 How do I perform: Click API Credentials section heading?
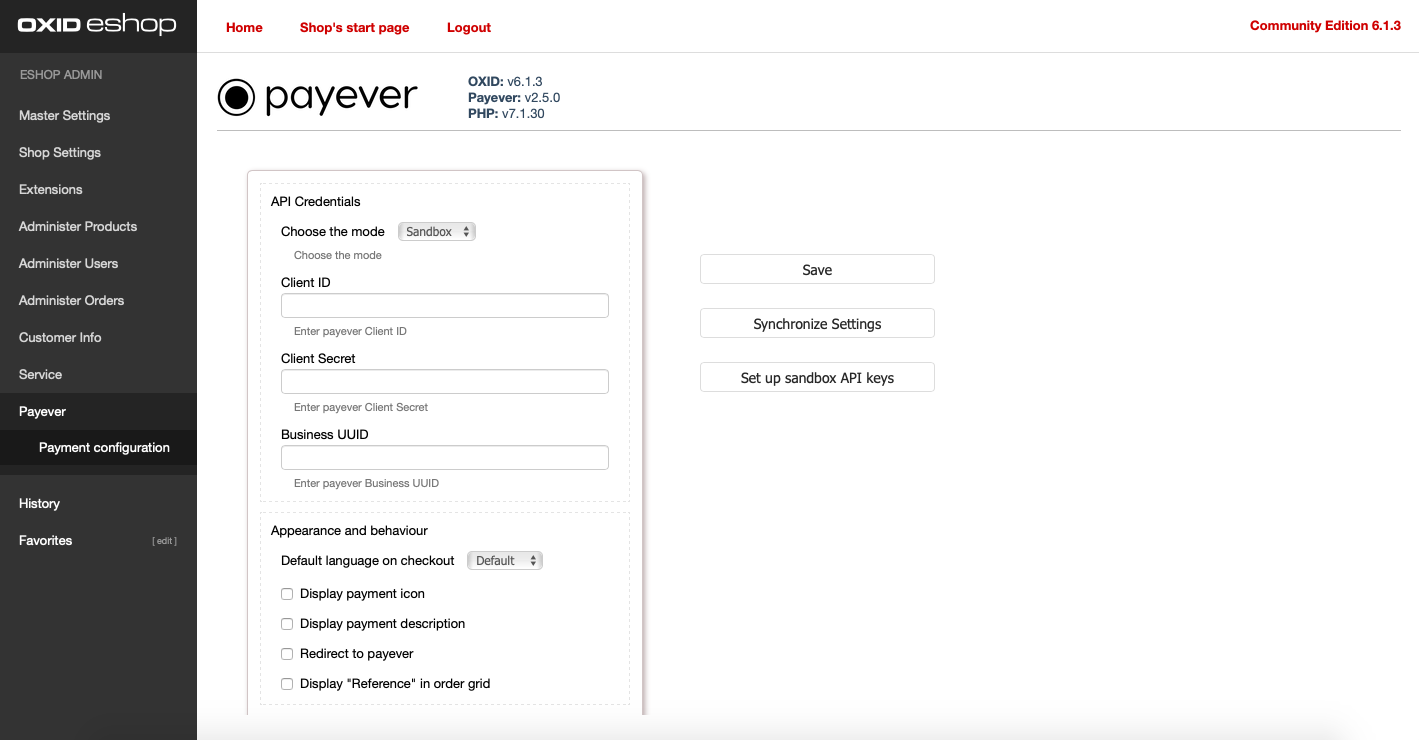pyautogui.click(x=316, y=202)
